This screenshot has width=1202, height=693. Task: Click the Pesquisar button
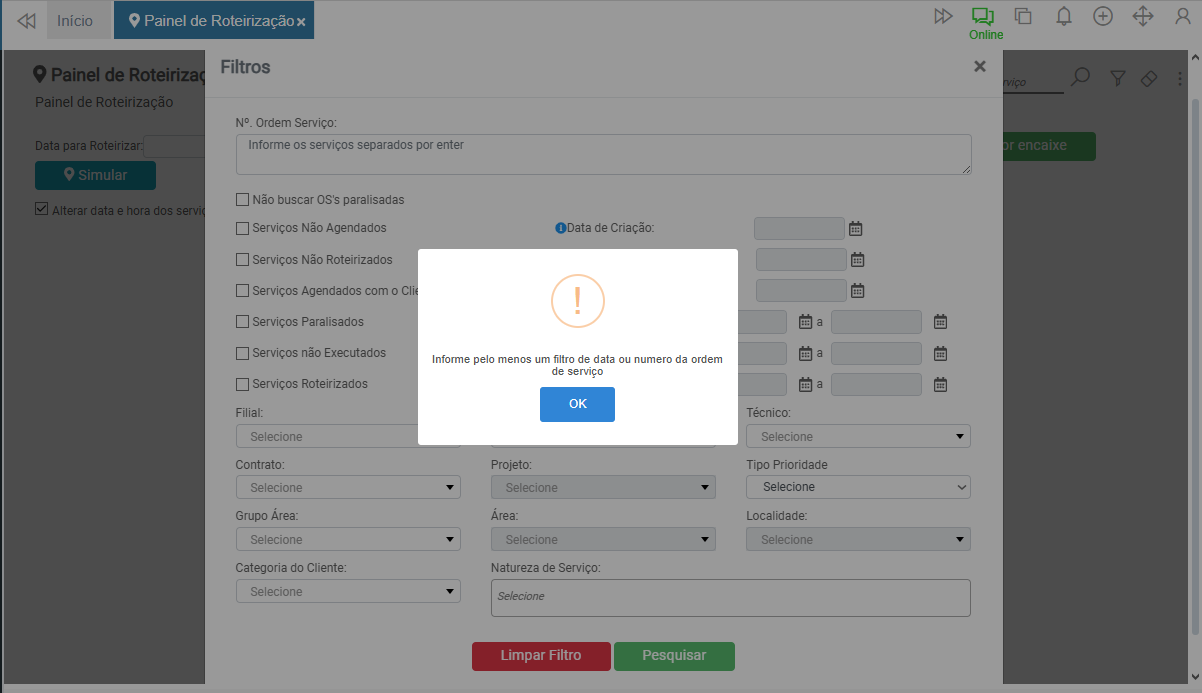pos(674,656)
